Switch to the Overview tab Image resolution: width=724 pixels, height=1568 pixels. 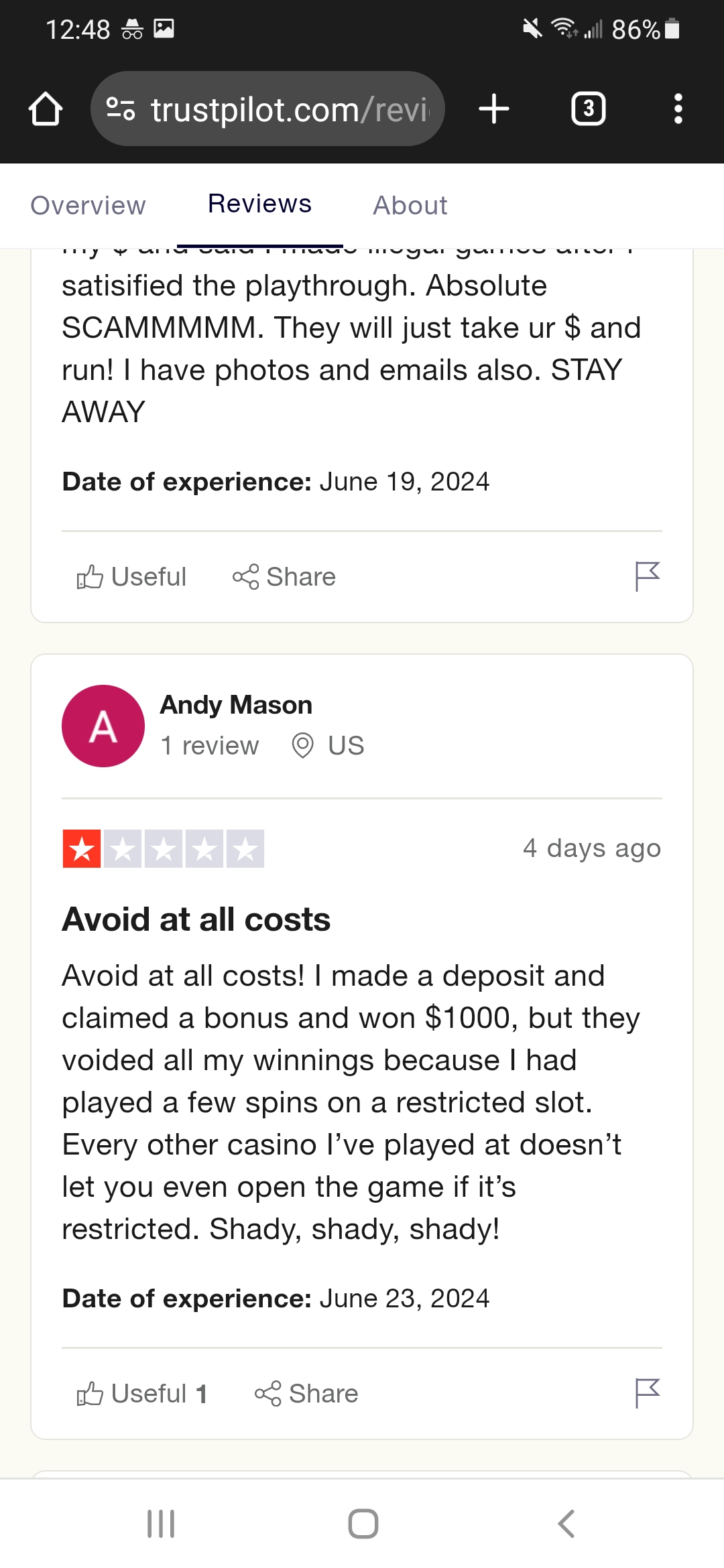[88, 205]
